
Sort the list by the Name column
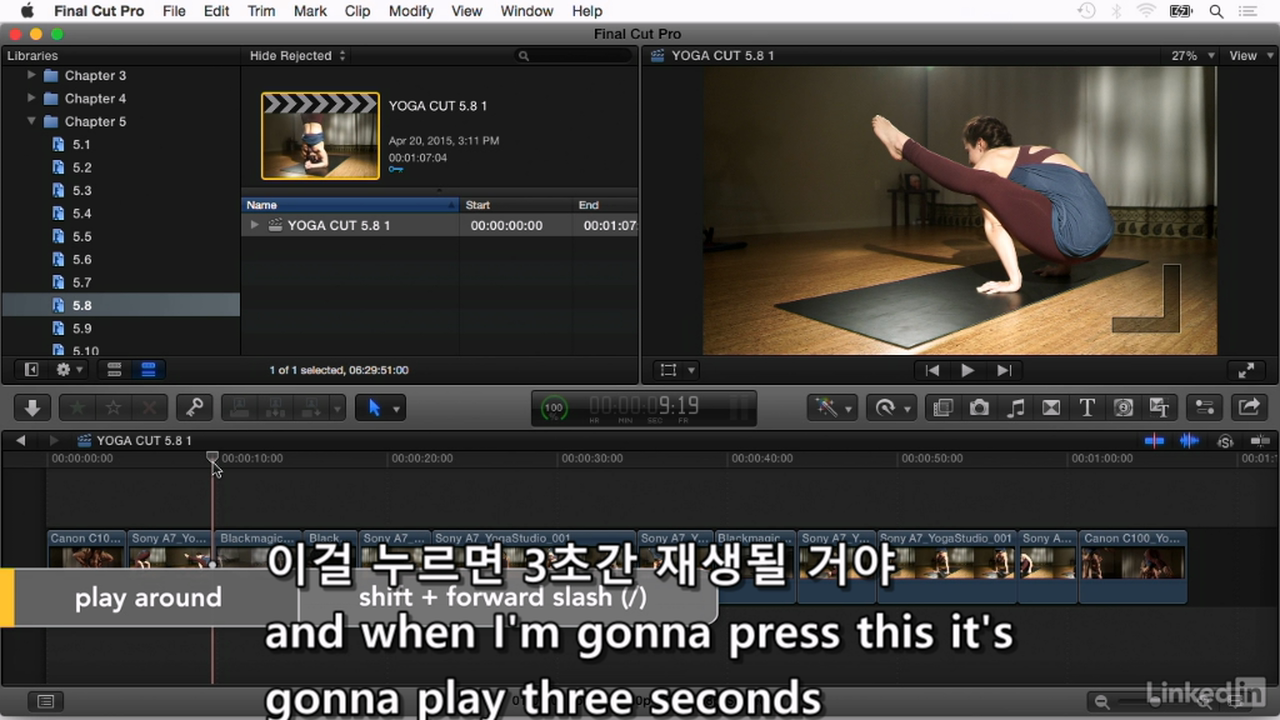tap(350, 205)
